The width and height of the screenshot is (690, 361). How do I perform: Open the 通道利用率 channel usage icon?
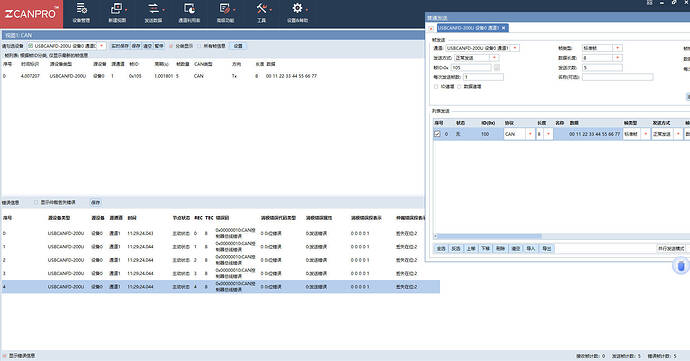189,12
